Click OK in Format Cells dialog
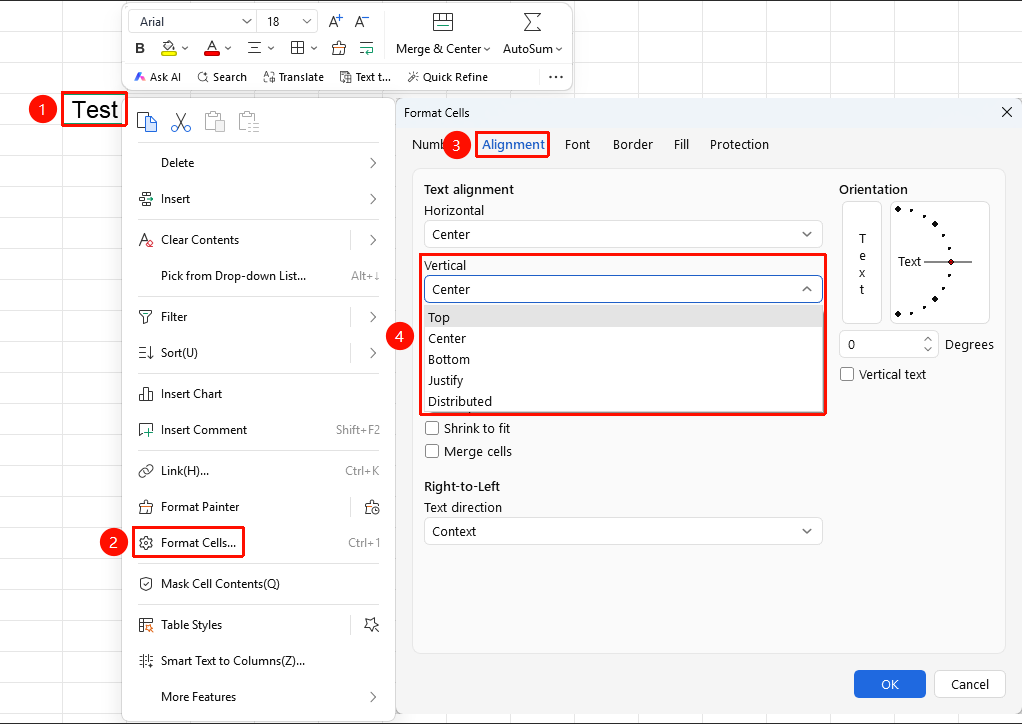1022x724 pixels. (x=890, y=684)
